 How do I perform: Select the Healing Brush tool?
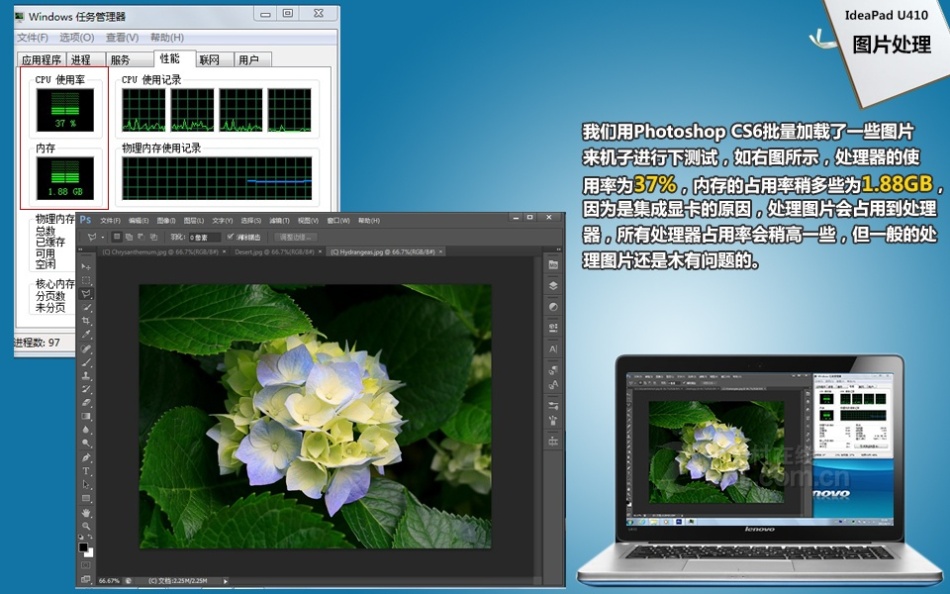[x=86, y=349]
